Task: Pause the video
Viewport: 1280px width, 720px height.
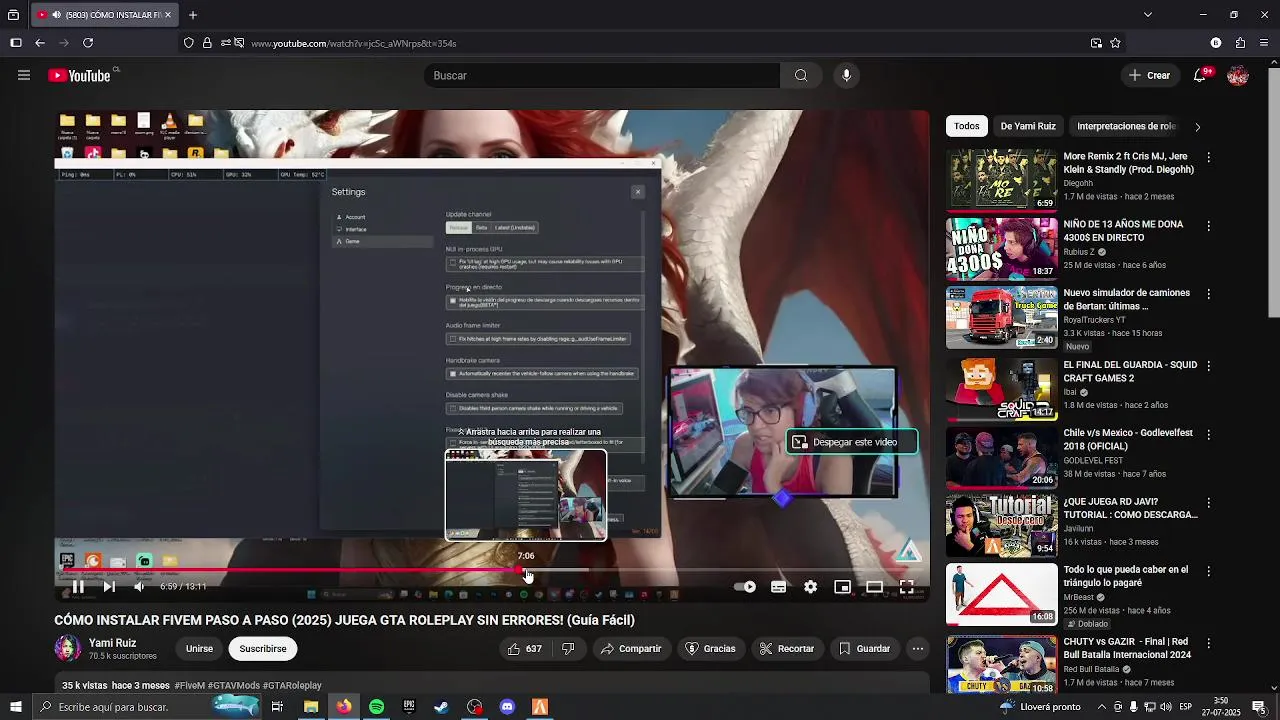Action: point(77,587)
